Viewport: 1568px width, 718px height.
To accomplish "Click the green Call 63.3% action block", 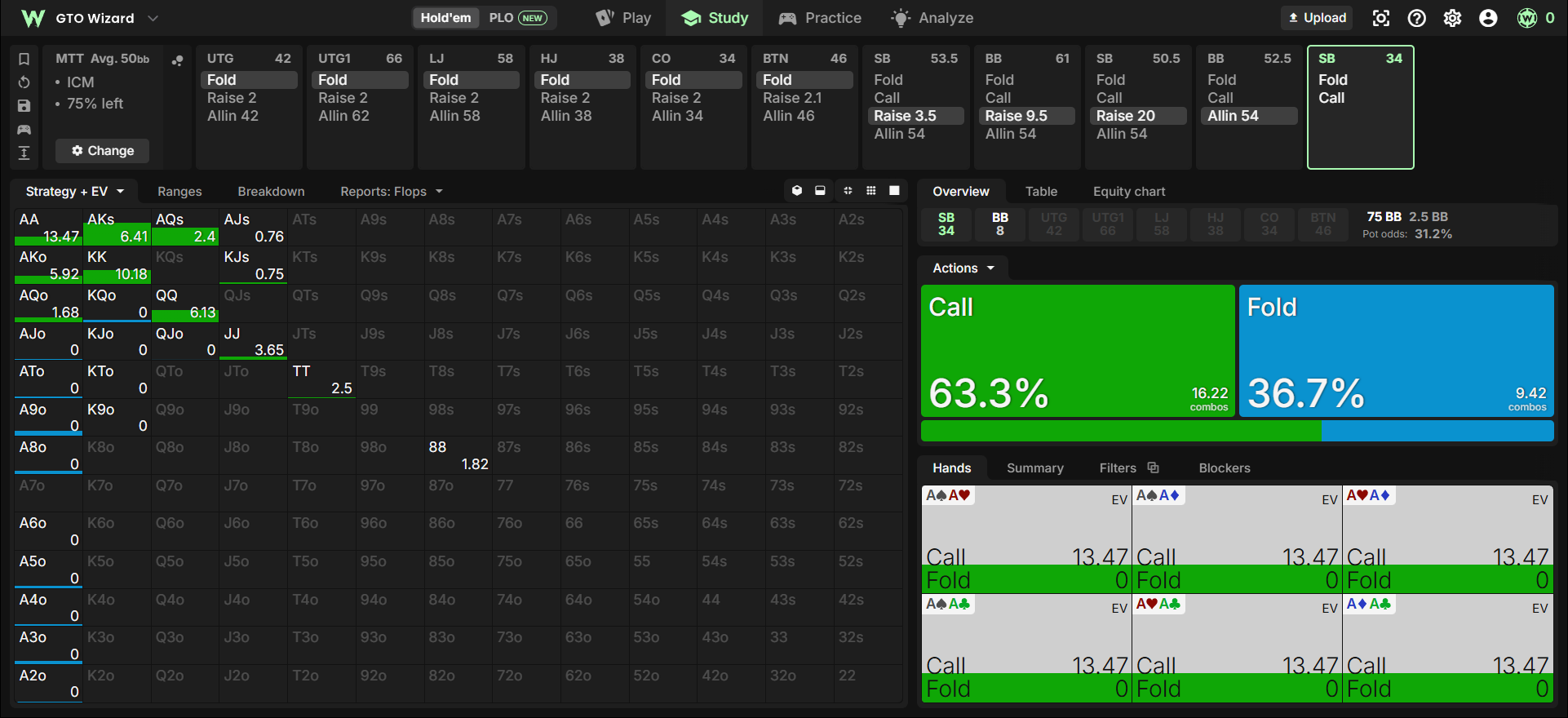I will coord(1078,351).
